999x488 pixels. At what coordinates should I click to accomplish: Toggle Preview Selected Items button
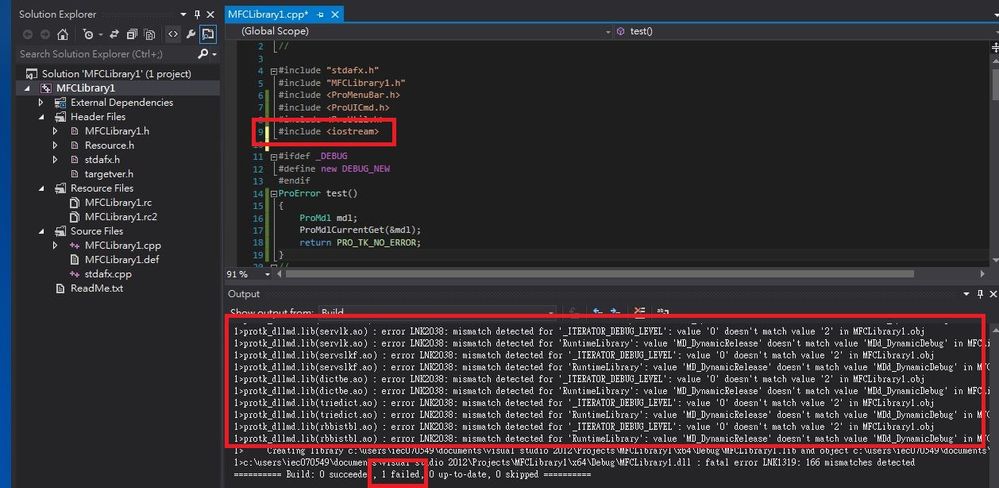coord(208,34)
